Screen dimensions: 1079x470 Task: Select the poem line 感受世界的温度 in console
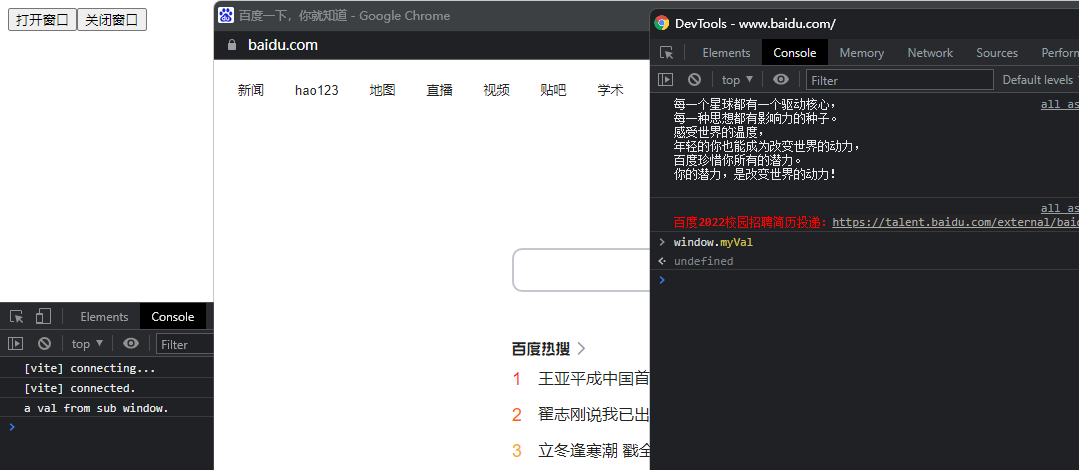click(x=719, y=132)
